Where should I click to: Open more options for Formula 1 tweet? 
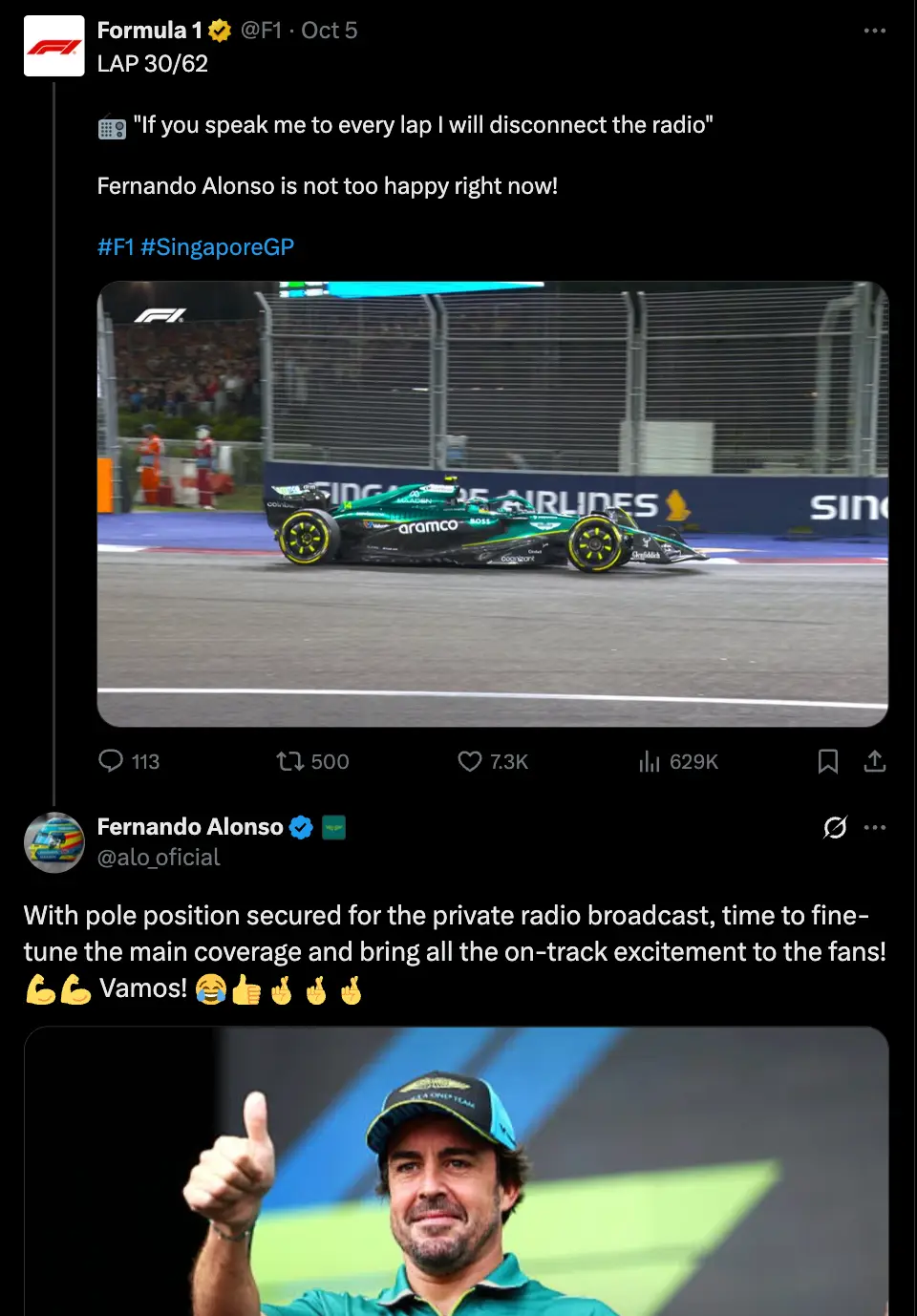[x=875, y=31]
